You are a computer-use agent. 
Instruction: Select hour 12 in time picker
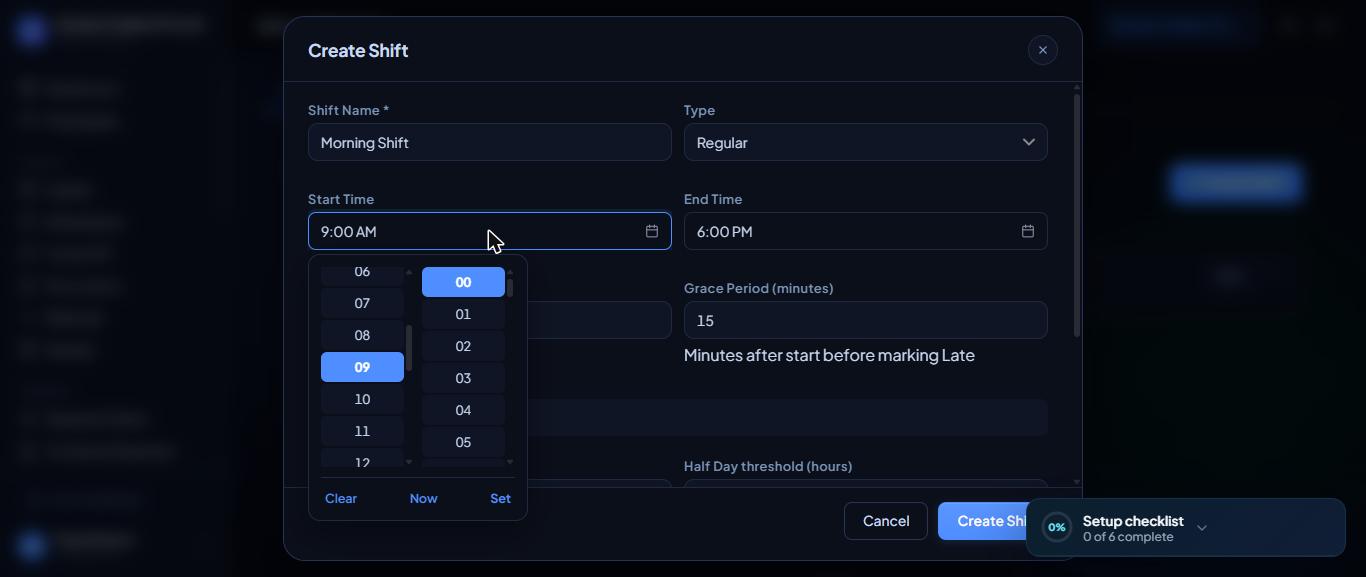pyautogui.click(x=362, y=460)
